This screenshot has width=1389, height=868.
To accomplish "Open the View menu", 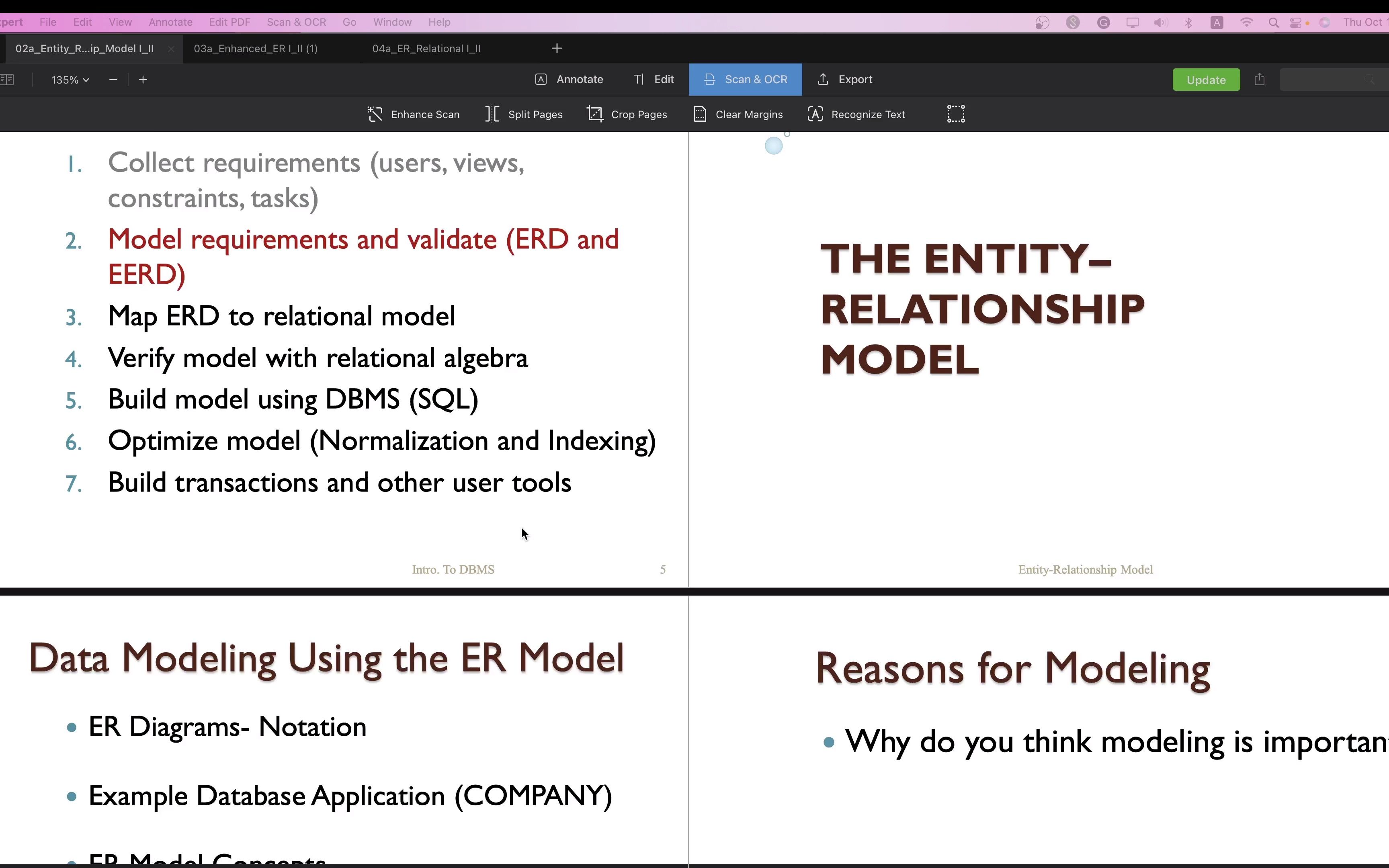I will coord(120,23).
